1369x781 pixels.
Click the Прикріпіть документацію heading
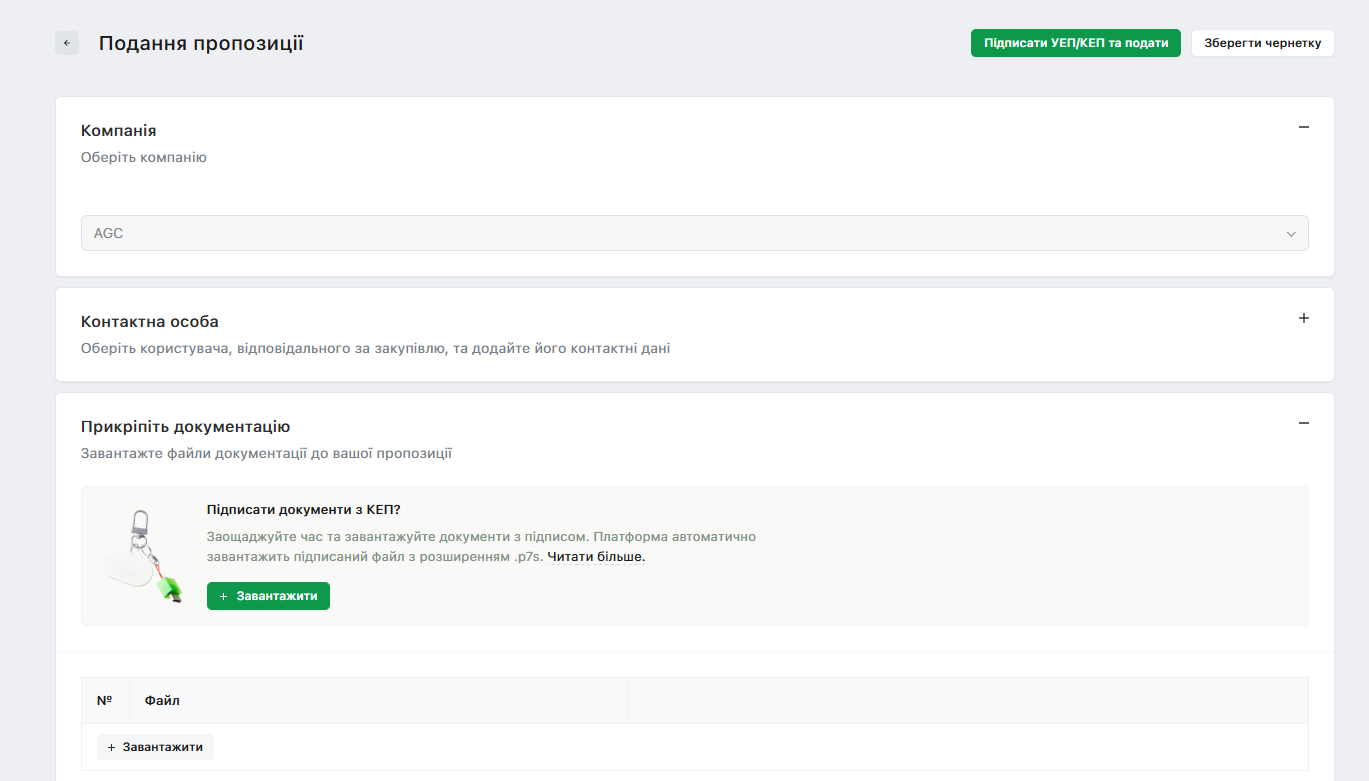pos(185,427)
